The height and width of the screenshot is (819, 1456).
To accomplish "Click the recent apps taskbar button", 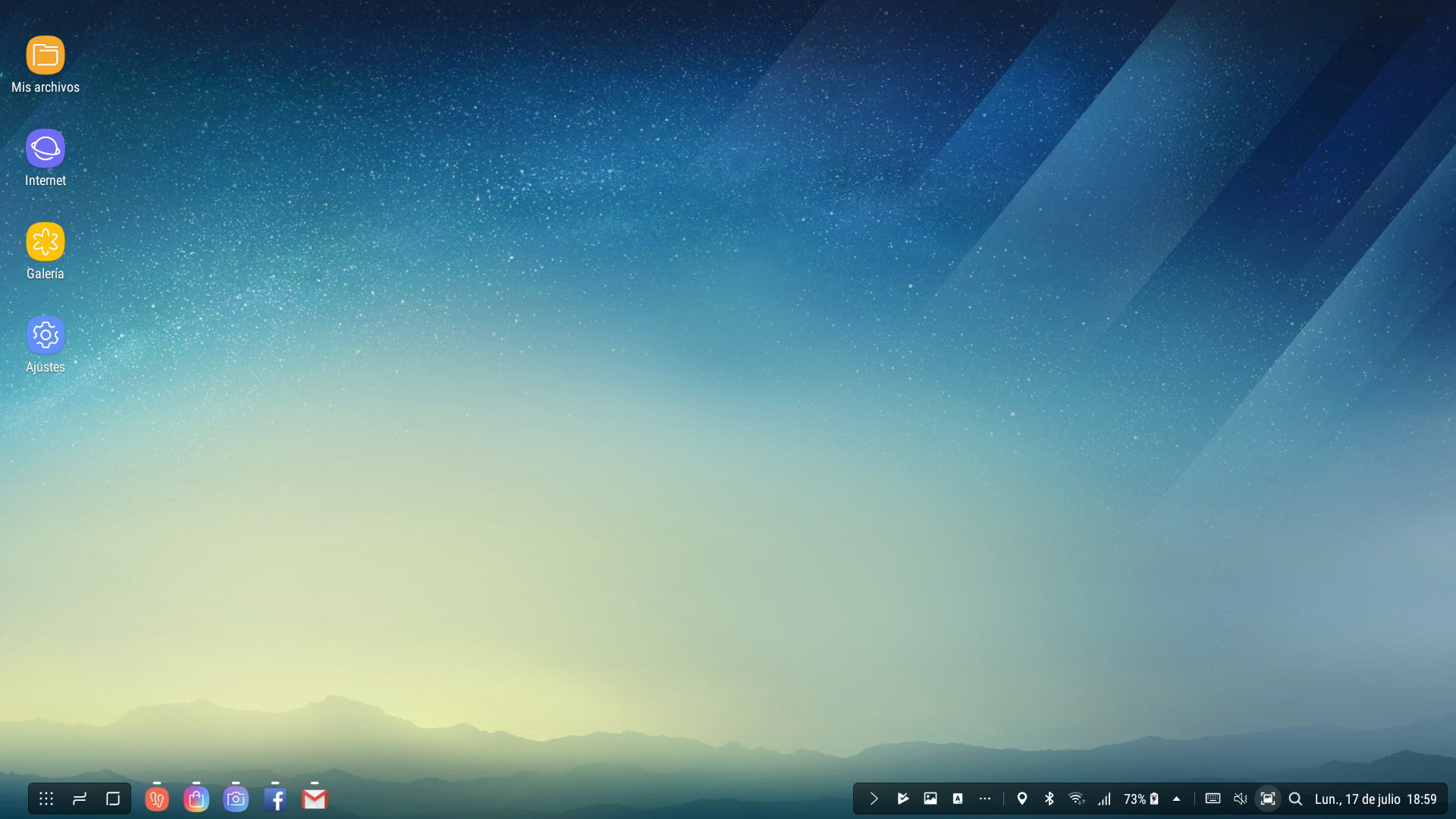I will click(80, 799).
